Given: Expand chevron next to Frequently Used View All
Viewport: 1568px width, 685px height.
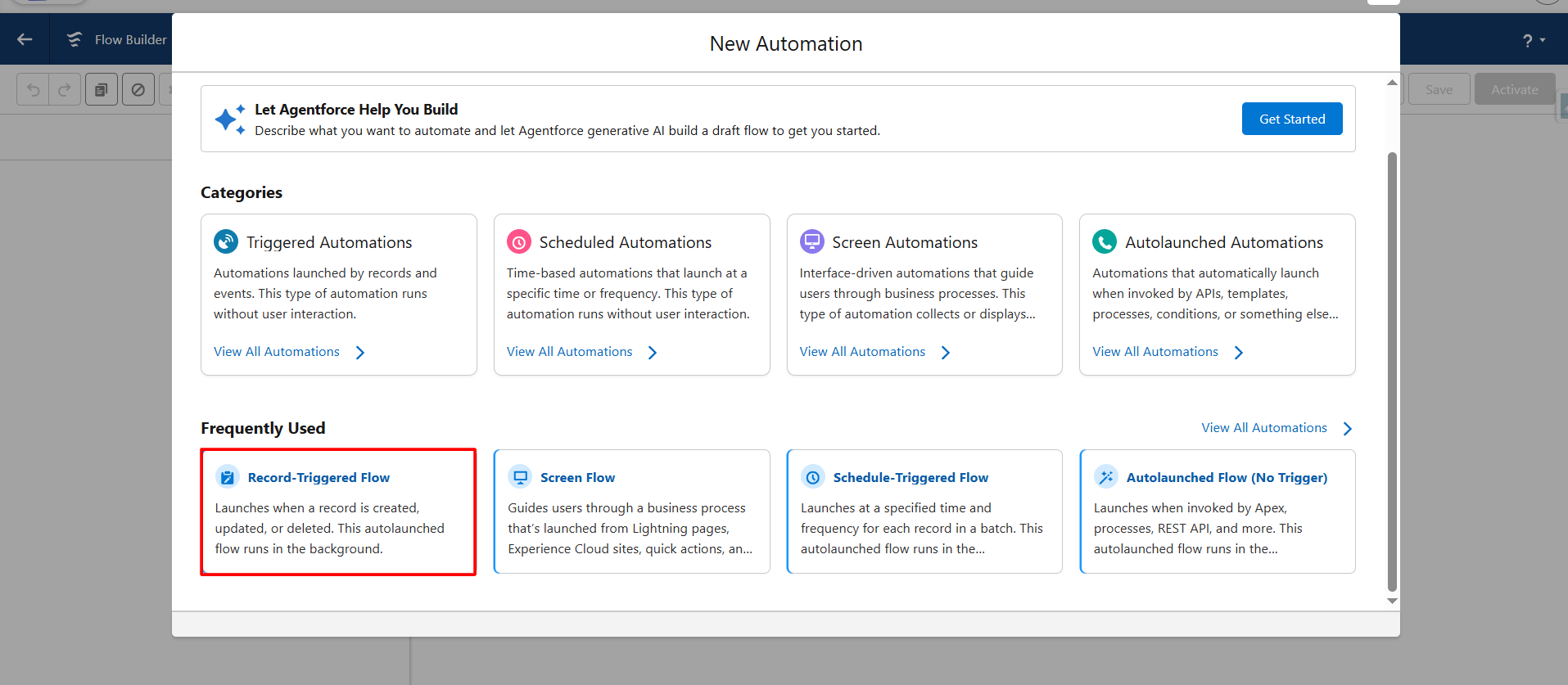Looking at the screenshot, I should (1348, 429).
